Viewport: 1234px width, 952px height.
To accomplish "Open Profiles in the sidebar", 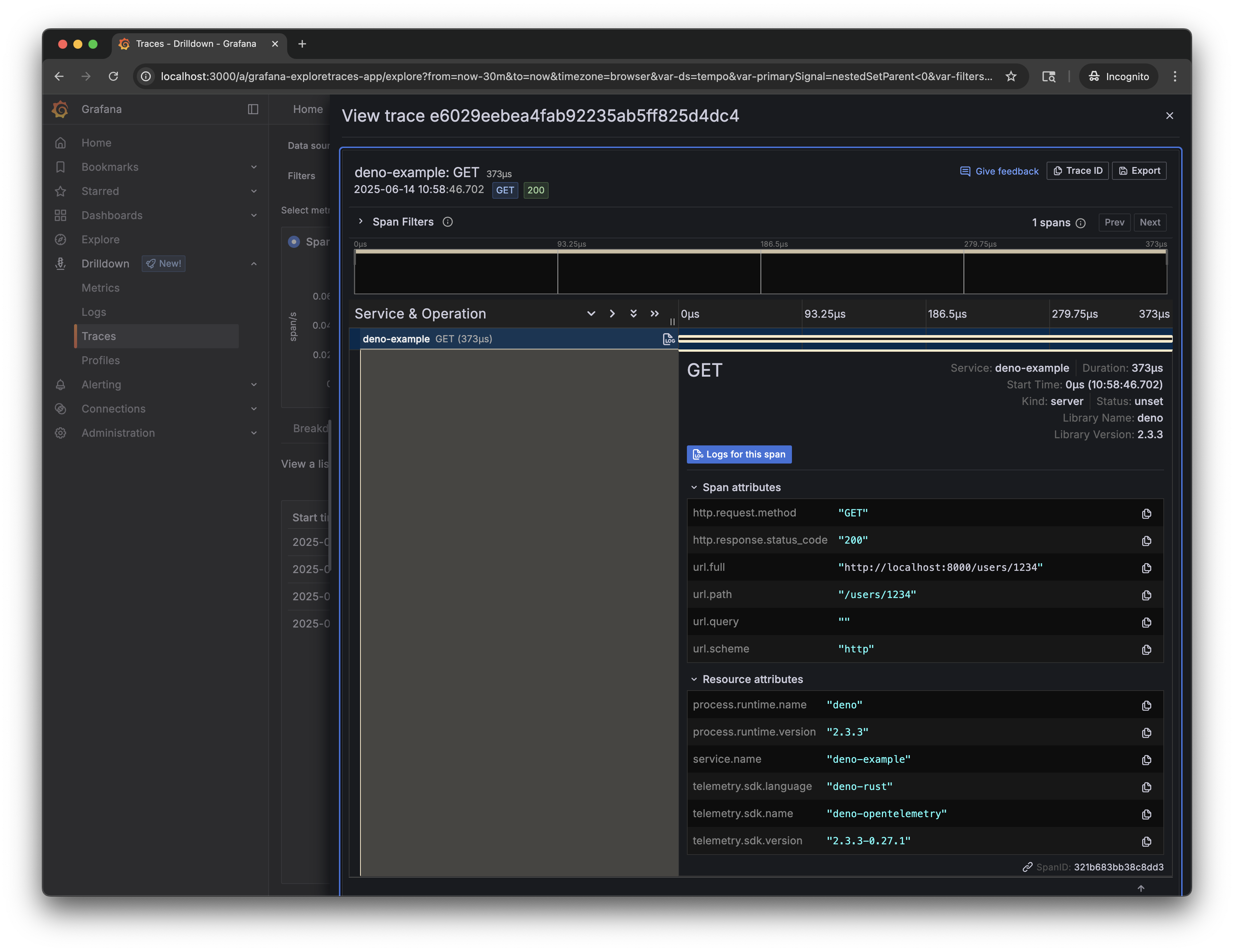I will tap(100, 360).
